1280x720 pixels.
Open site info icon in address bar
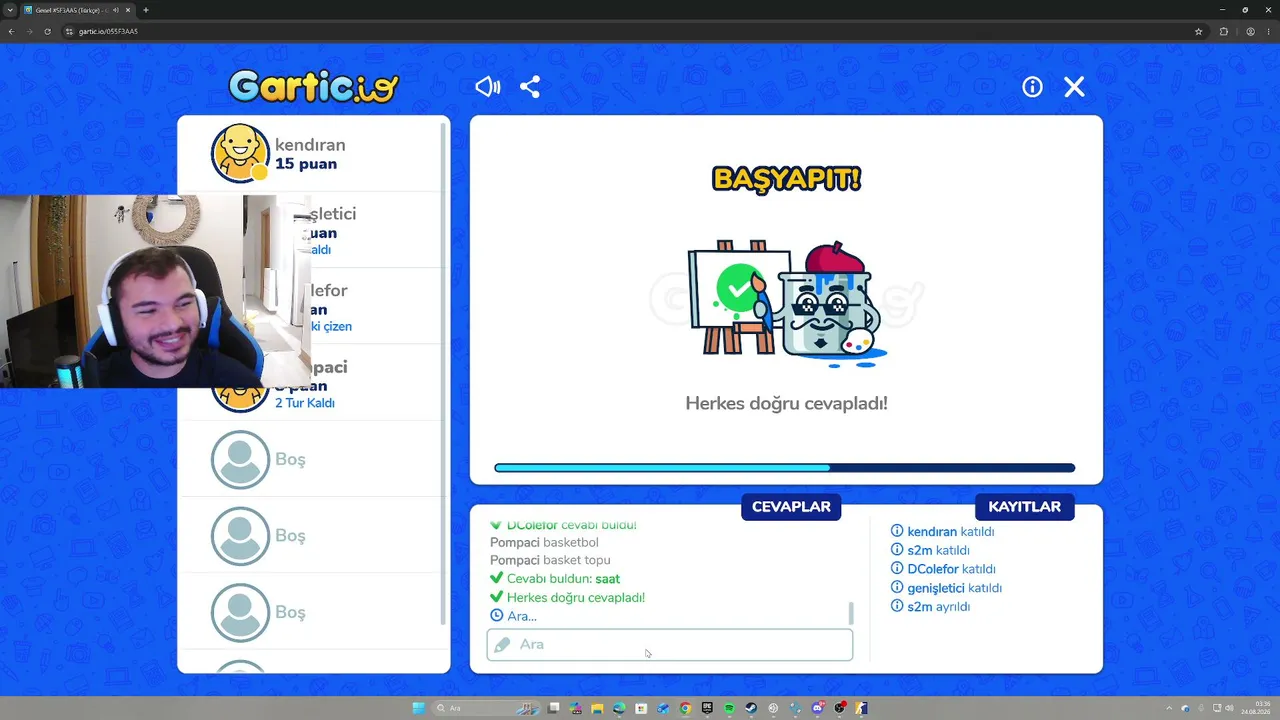coord(69,31)
